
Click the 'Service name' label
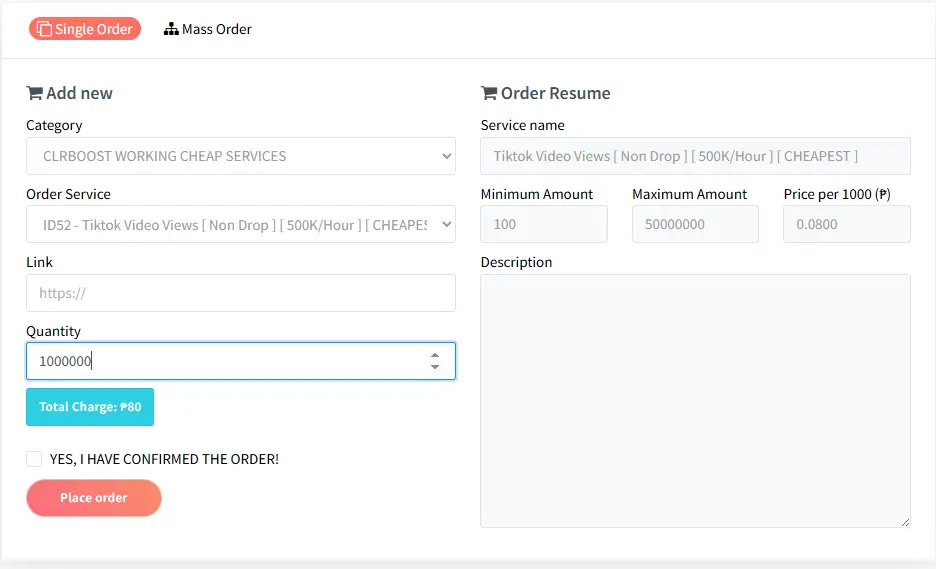522,125
